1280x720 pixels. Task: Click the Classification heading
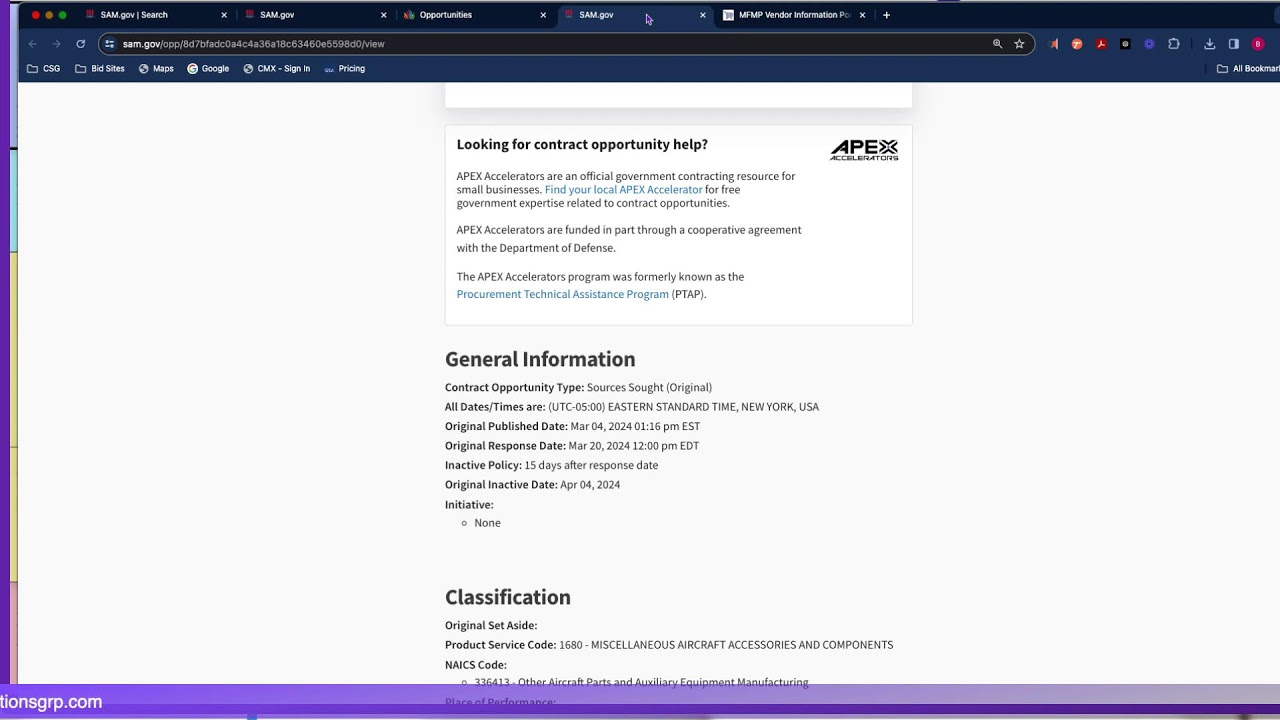(508, 597)
